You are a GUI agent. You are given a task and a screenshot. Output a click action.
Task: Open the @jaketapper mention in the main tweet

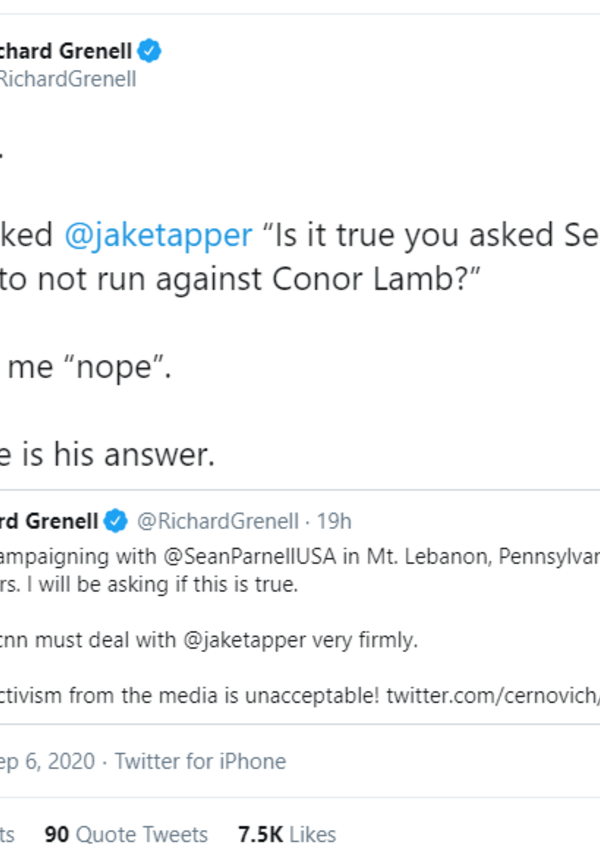pos(158,235)
